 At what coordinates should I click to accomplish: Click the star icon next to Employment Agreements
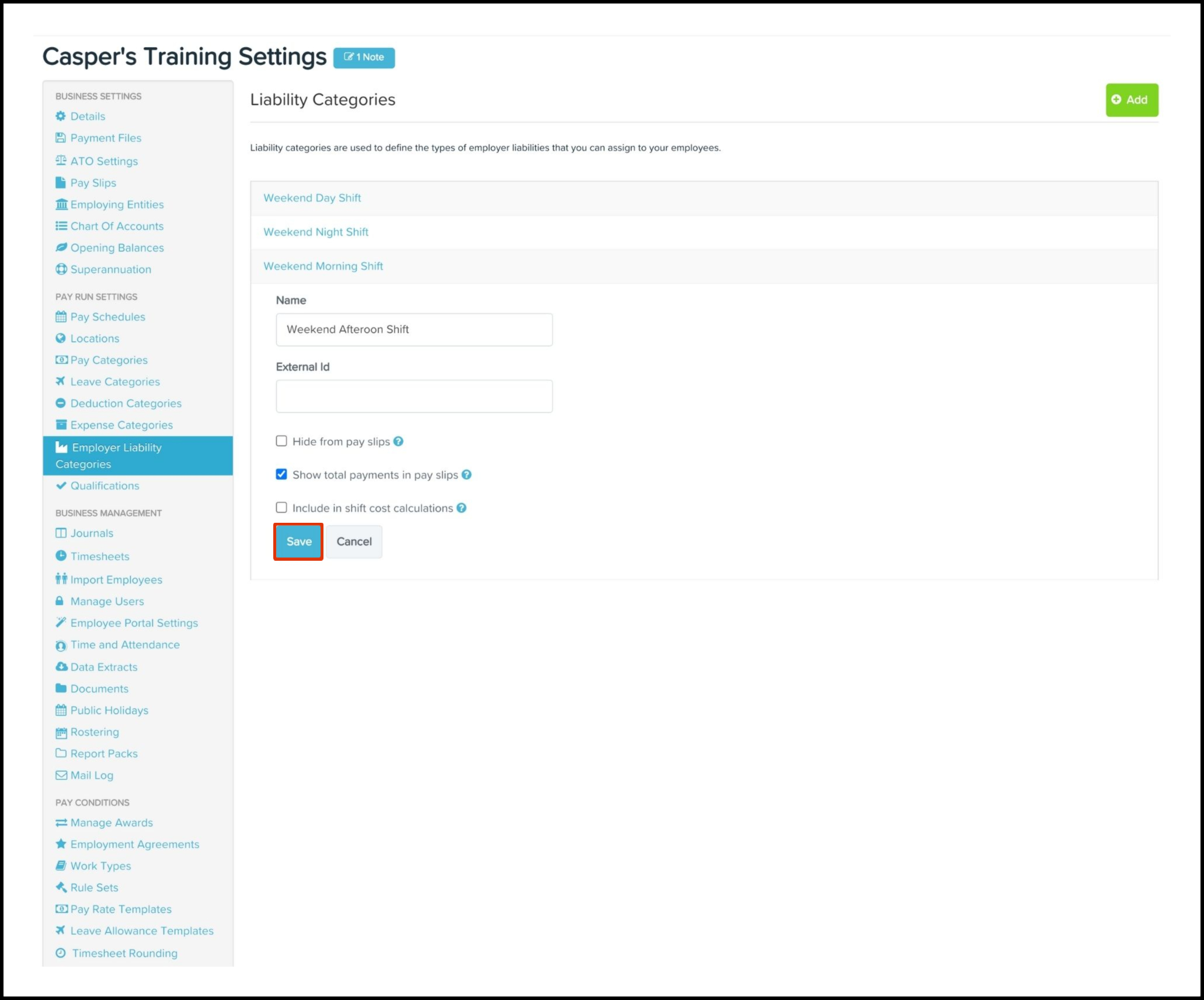61,844
